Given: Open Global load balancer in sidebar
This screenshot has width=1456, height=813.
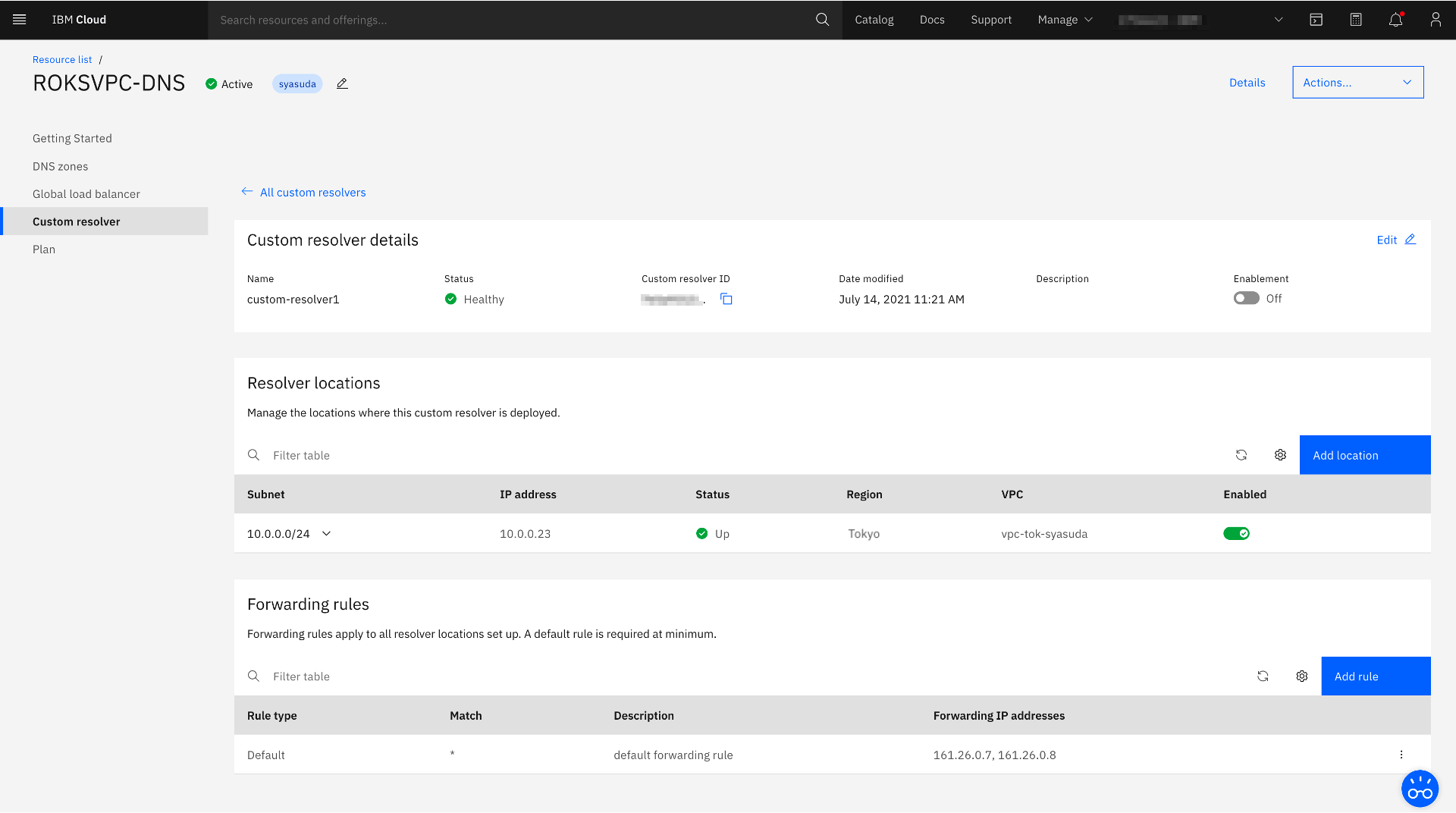Looking at the screenshot, I should tap(86, 194).
